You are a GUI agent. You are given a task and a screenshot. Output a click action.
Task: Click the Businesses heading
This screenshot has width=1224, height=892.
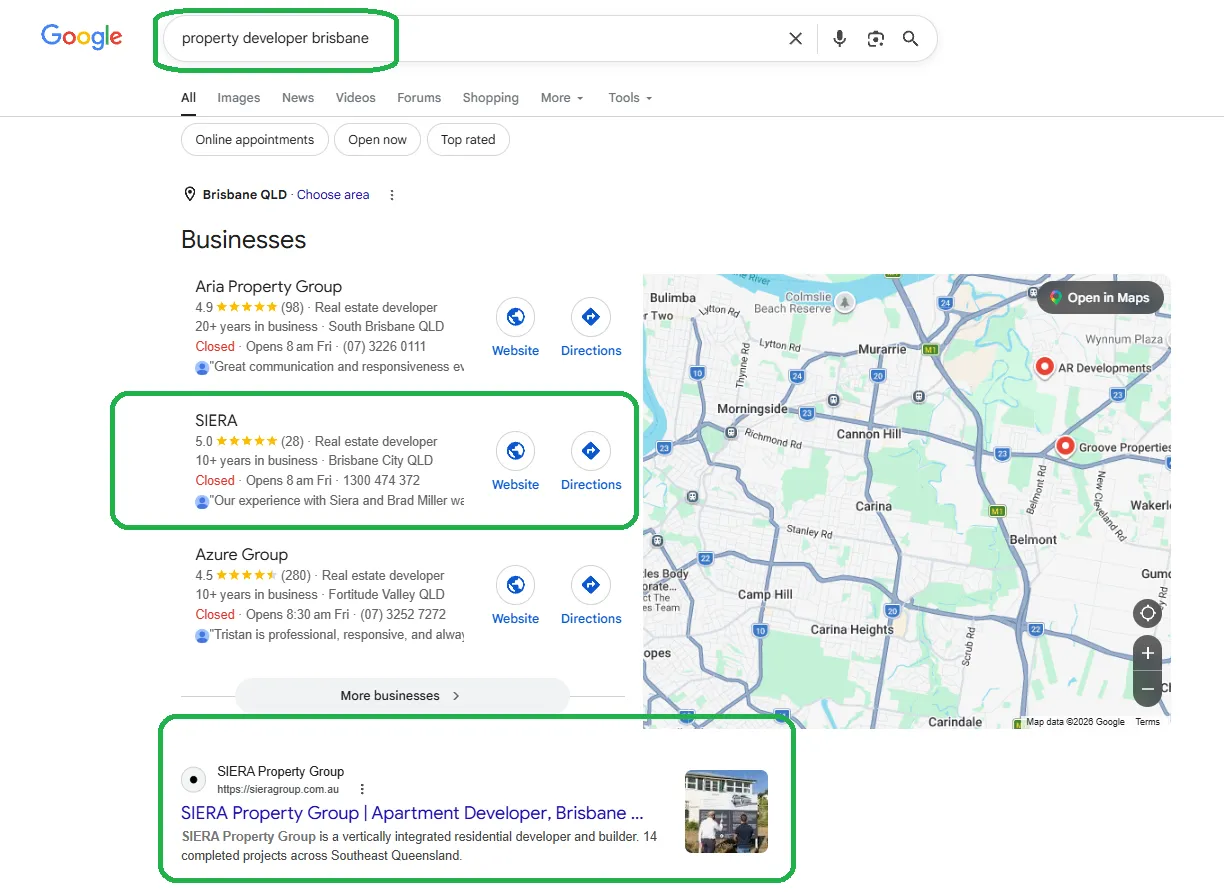(244, 240)
